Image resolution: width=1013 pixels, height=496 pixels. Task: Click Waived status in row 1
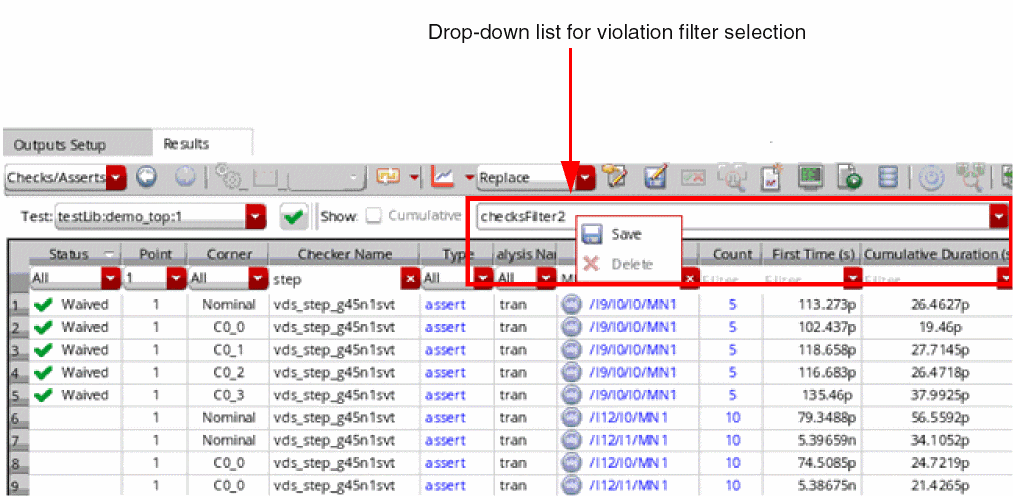(85, 304)
